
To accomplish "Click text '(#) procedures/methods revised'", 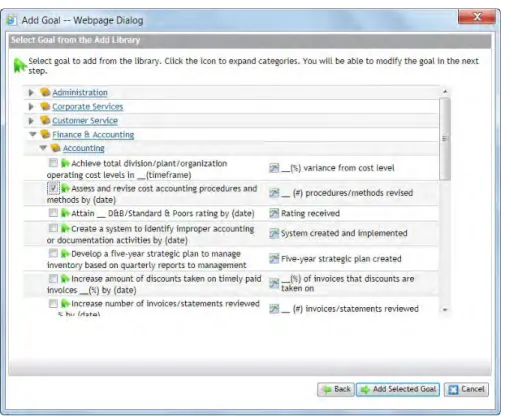I will pos(353,193).
